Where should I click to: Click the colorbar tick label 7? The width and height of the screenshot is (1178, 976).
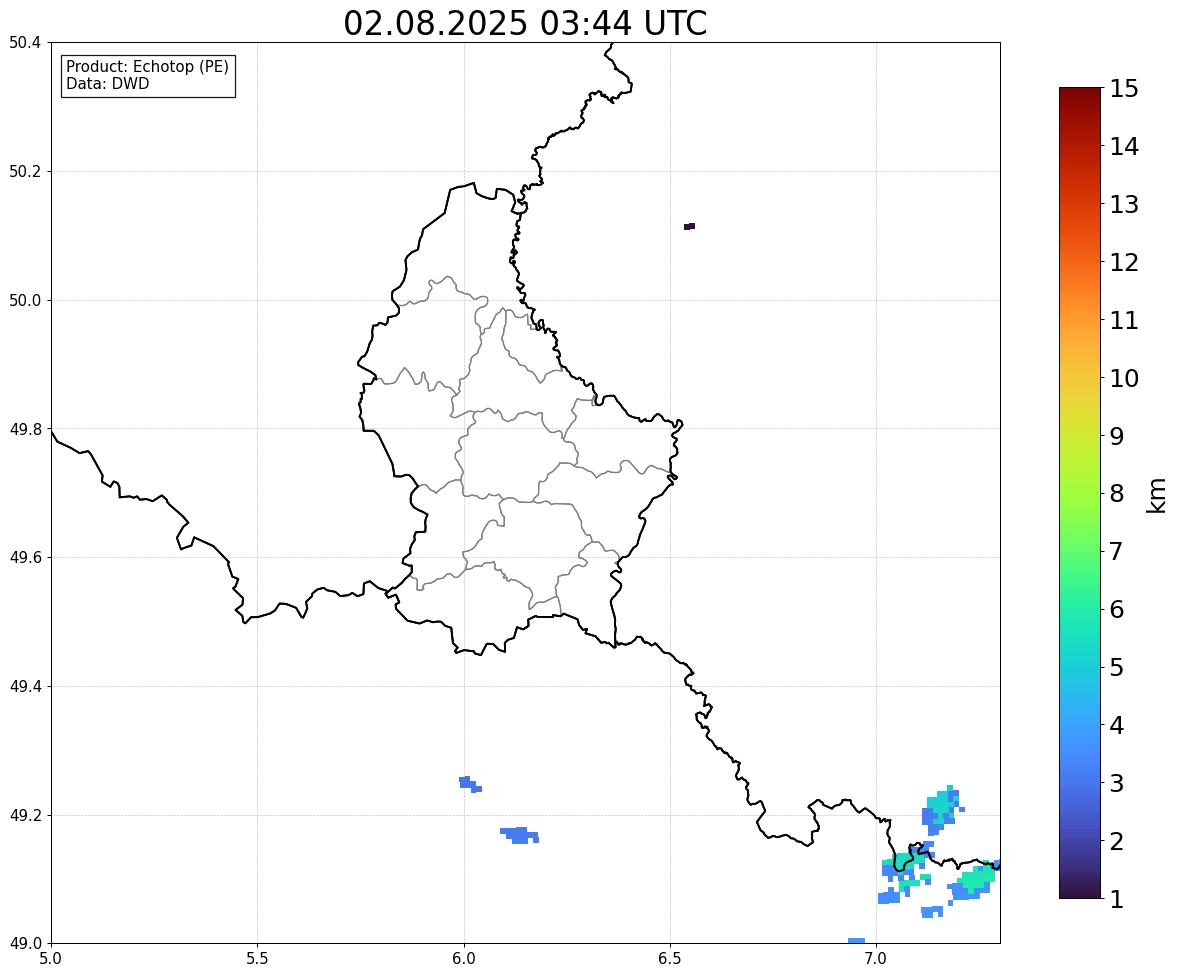point(1117,551)
